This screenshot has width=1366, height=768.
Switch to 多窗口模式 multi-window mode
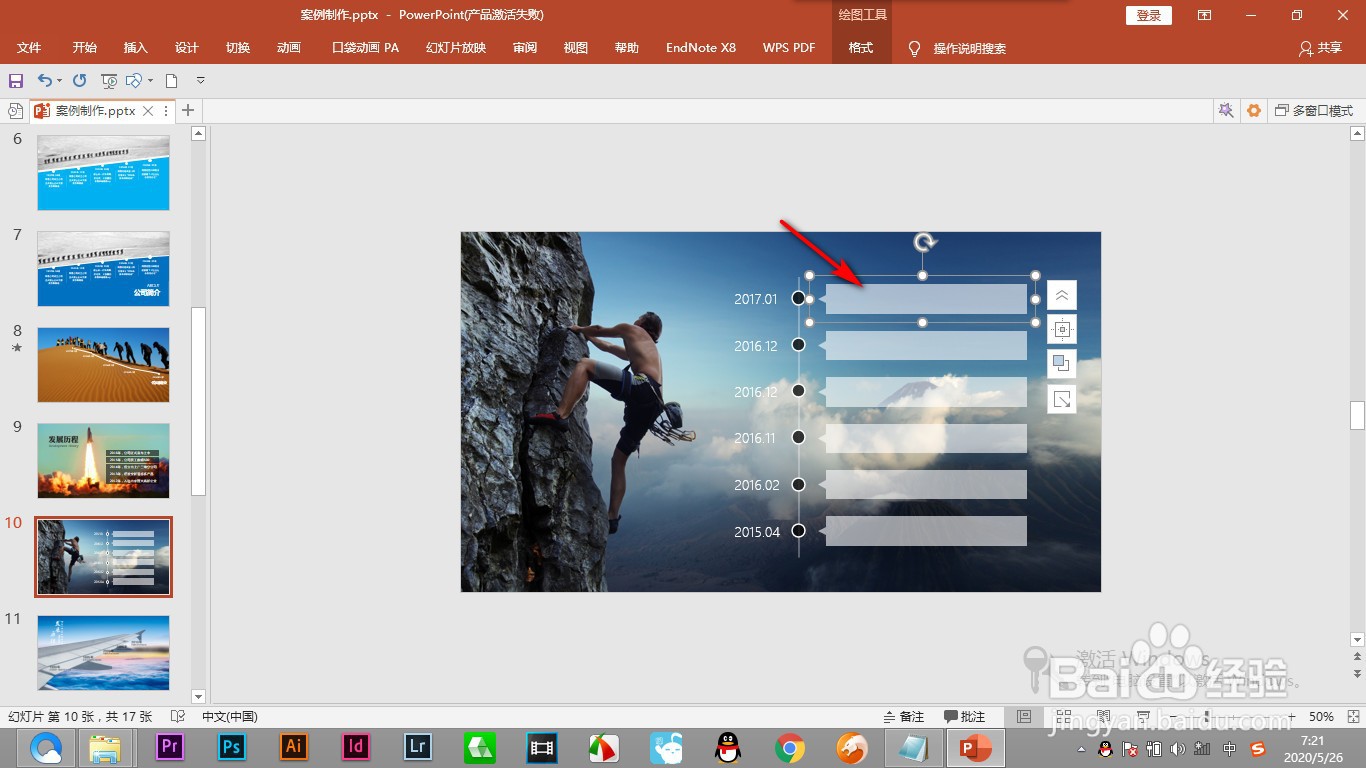click(1314, 111)
